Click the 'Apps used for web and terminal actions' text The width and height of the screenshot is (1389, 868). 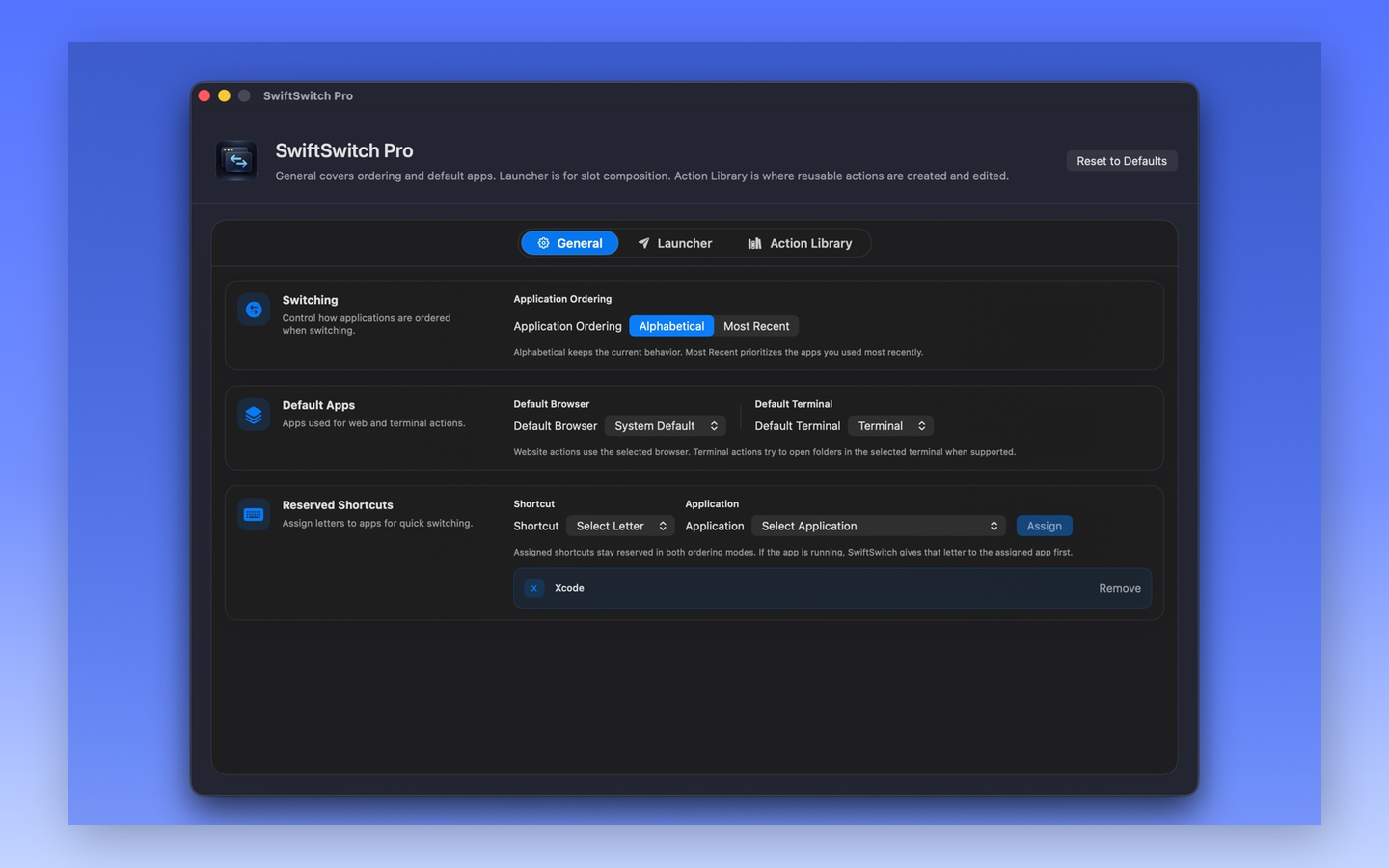tap(373, 423)
